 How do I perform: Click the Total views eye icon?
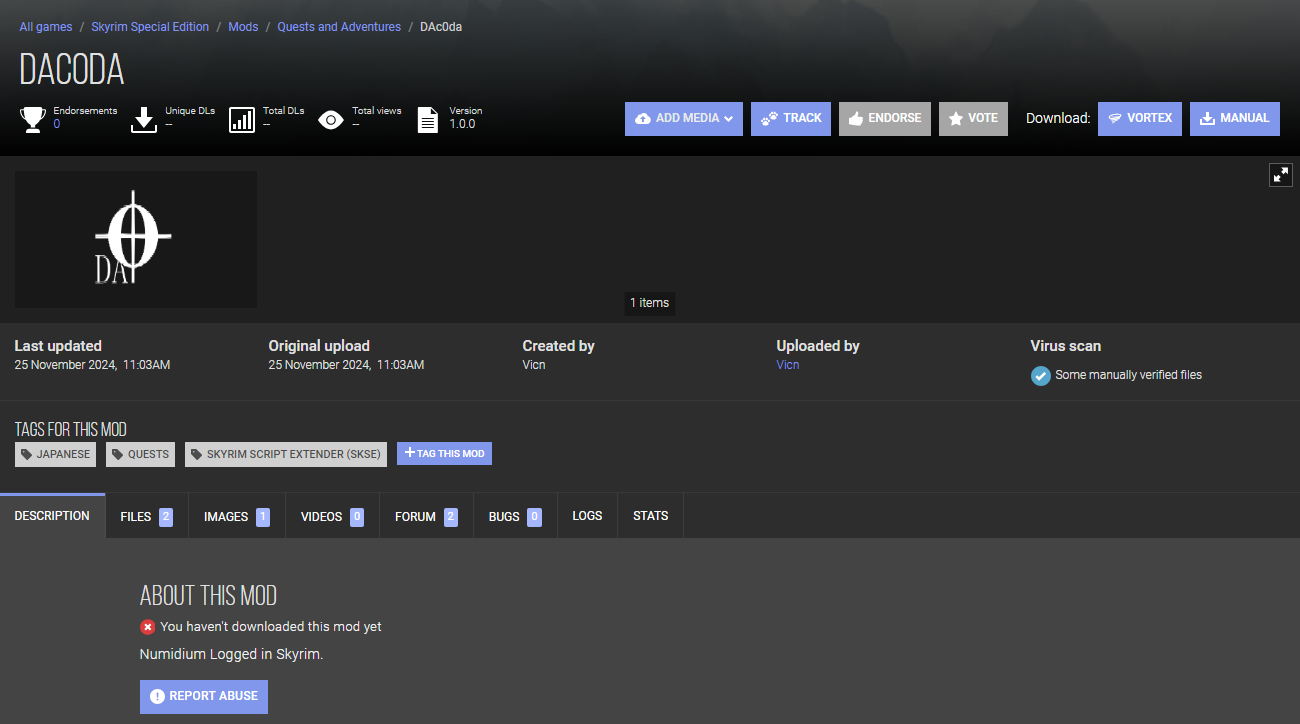[331, 120]
